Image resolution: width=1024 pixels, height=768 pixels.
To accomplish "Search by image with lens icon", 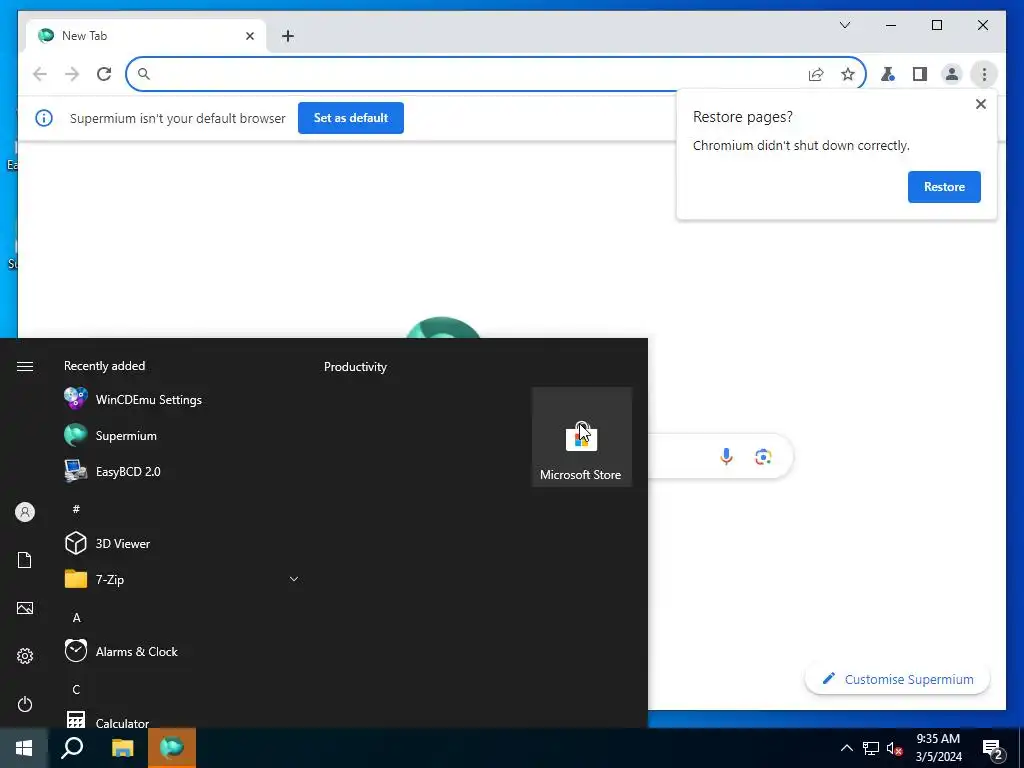I will (763, 456).
